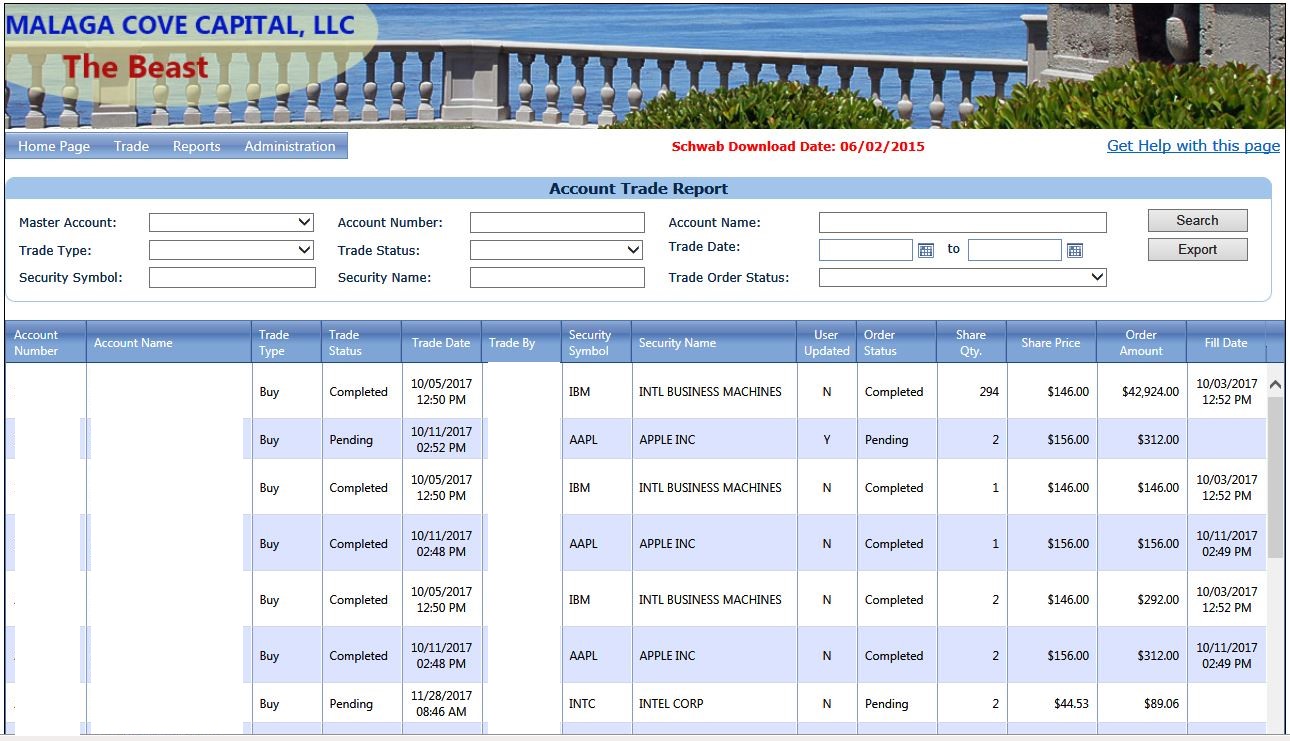1290x741 pixels.
Task: Click the scrollbar up arrow in the table
Action: 1275,384
